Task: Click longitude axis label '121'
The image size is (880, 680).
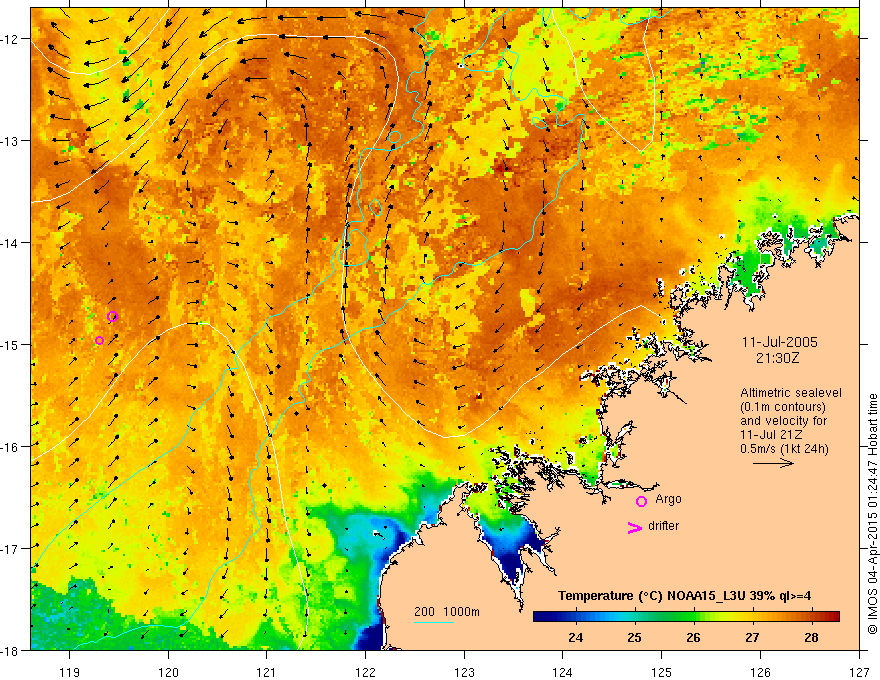Action: [x=267, y=672]
